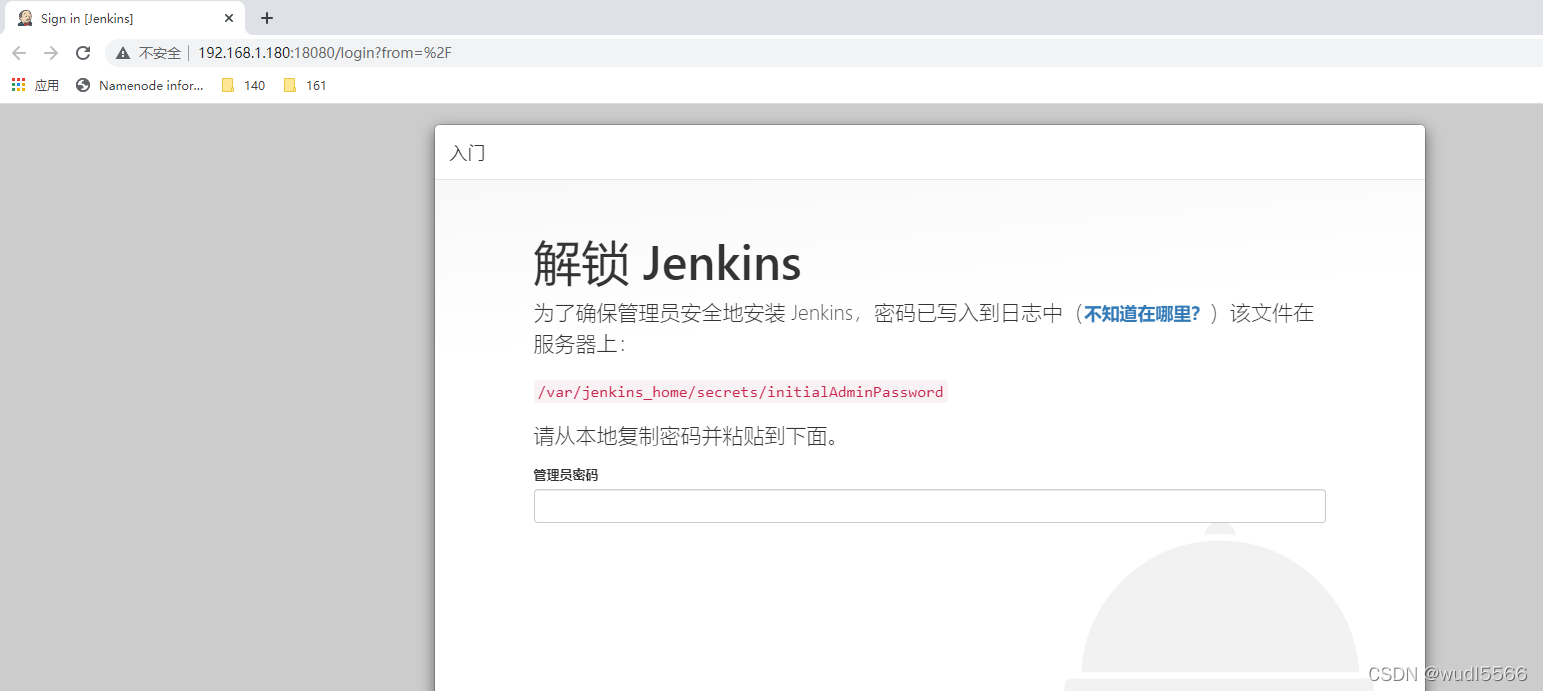Screen dimensions: 1543x691
Task: Click the initialAdminPassword file path text
Action: click(x=741, y=392)
